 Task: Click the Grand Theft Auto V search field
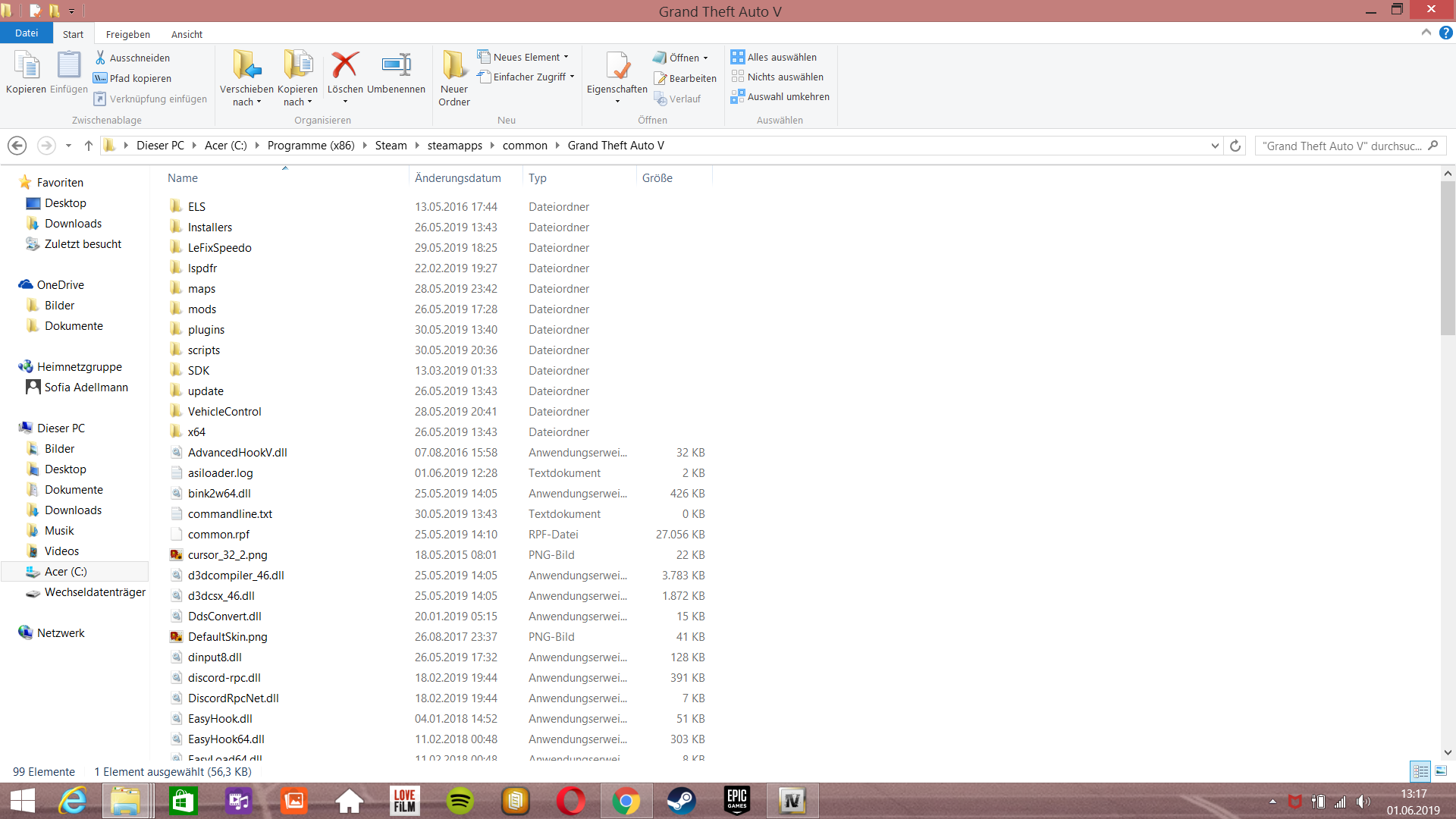(1342, 146)
